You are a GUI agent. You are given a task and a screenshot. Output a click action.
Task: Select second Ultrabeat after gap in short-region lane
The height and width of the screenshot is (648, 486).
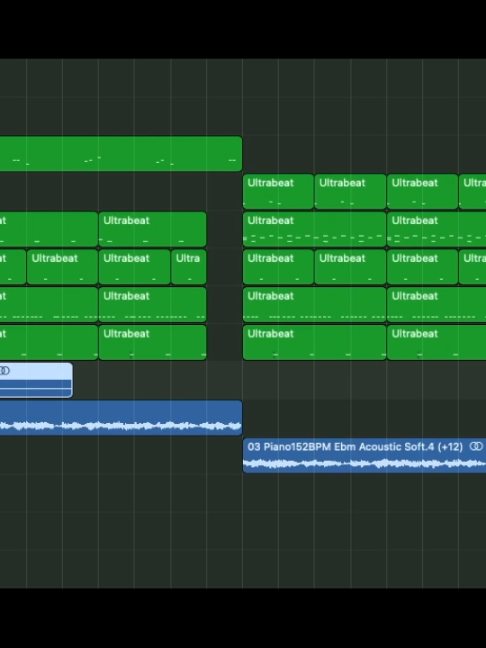350,267
